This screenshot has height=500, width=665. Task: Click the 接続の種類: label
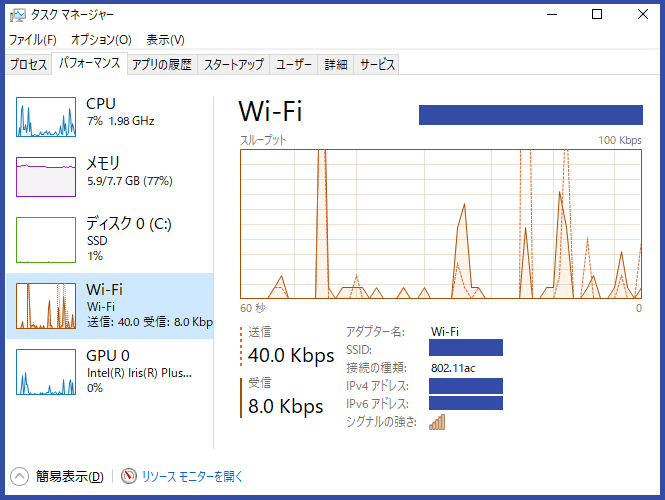tap(376, 368)
